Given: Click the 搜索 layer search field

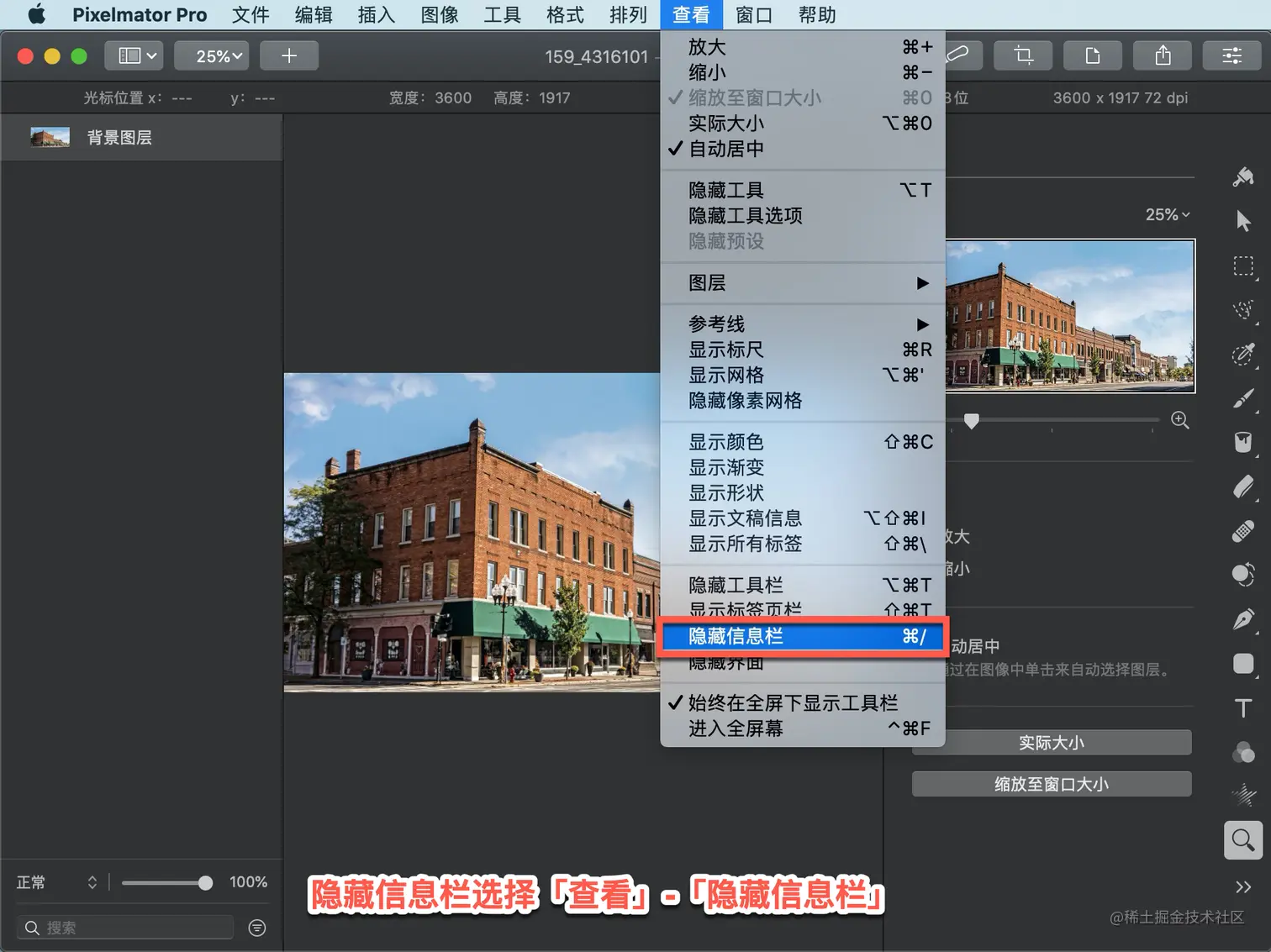Looking at the screenshot, I should [x=124, y=928].
